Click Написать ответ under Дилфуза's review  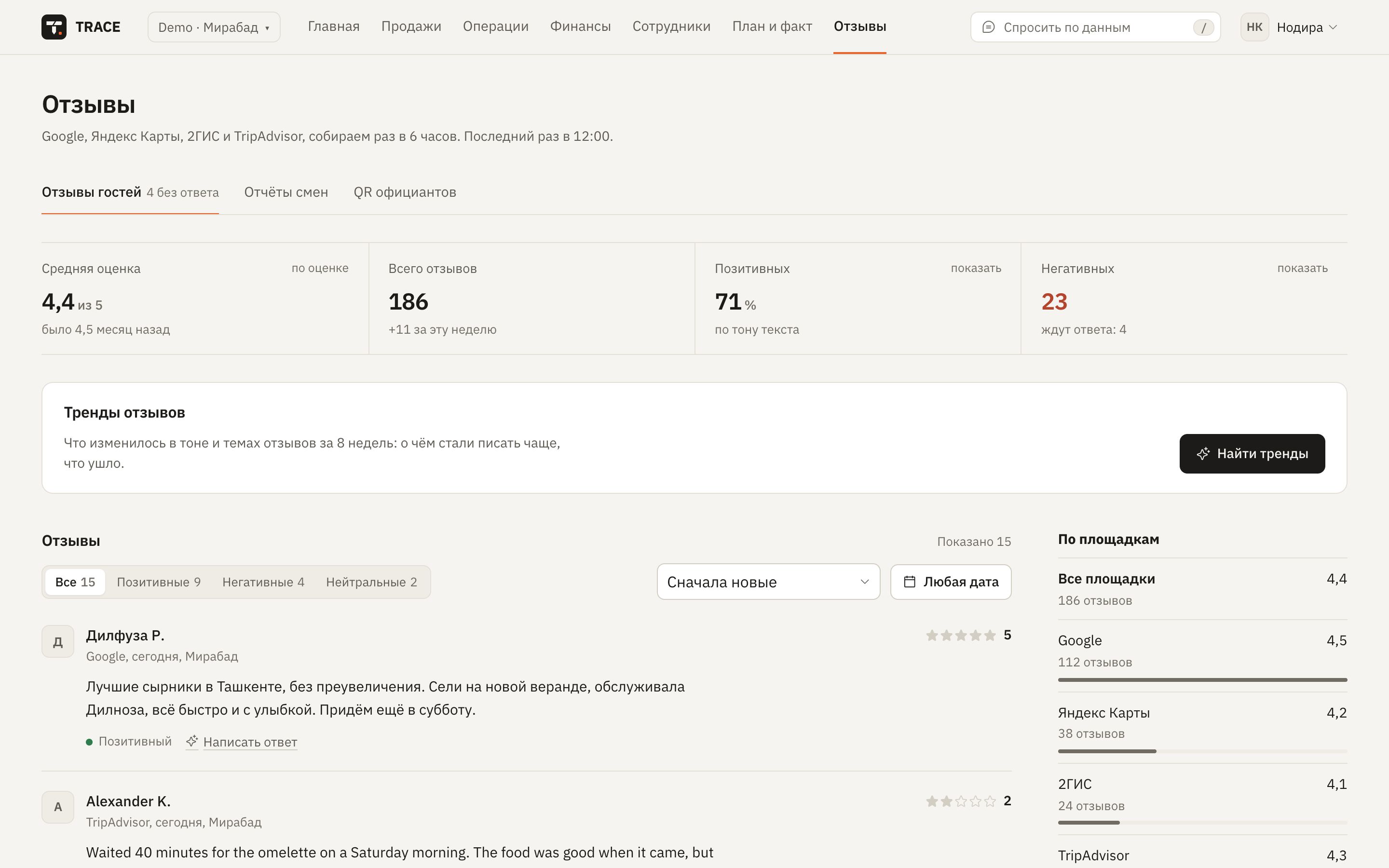pos(250,742)
